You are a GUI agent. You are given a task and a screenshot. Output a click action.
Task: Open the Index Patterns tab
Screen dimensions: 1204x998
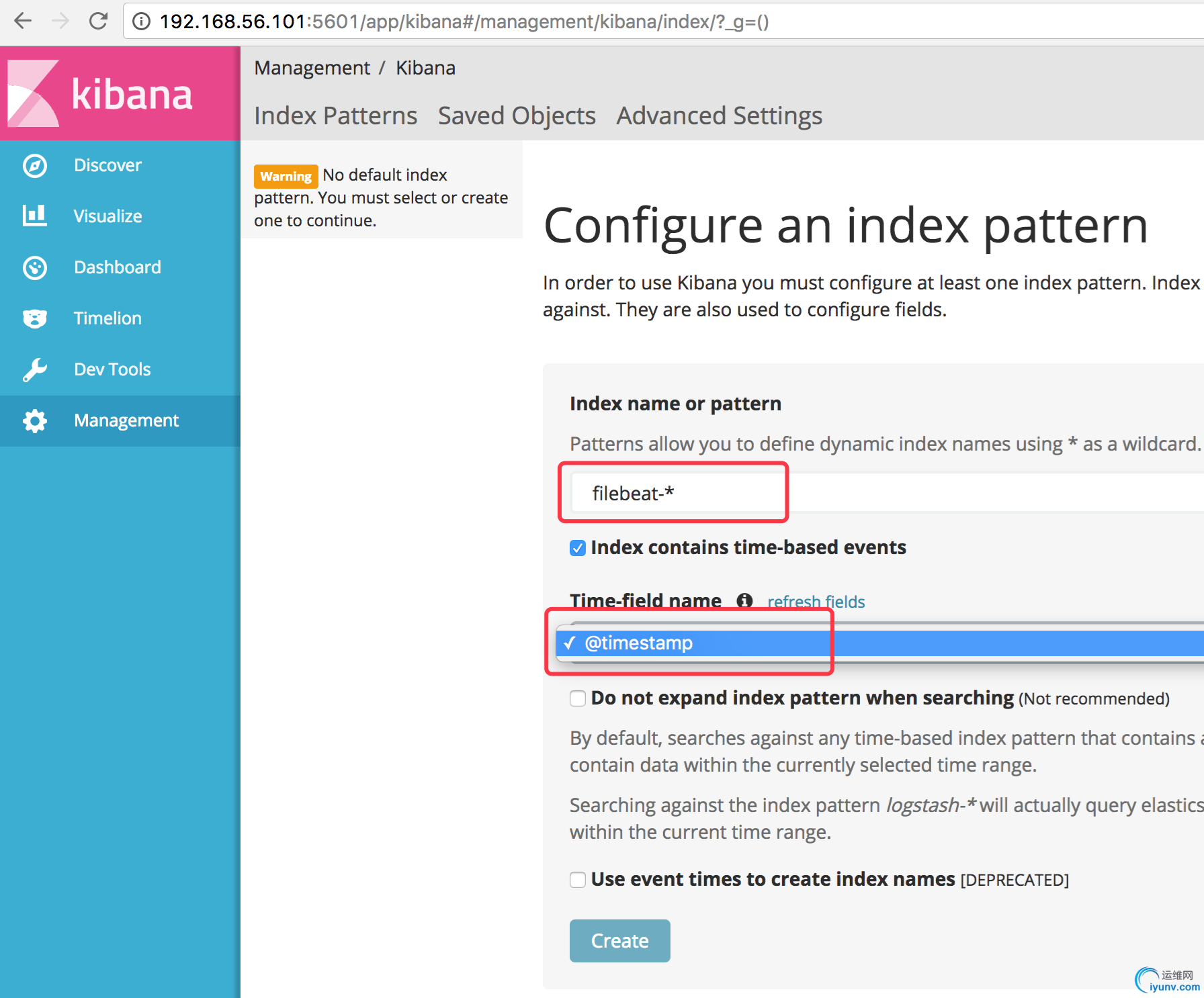336,116
